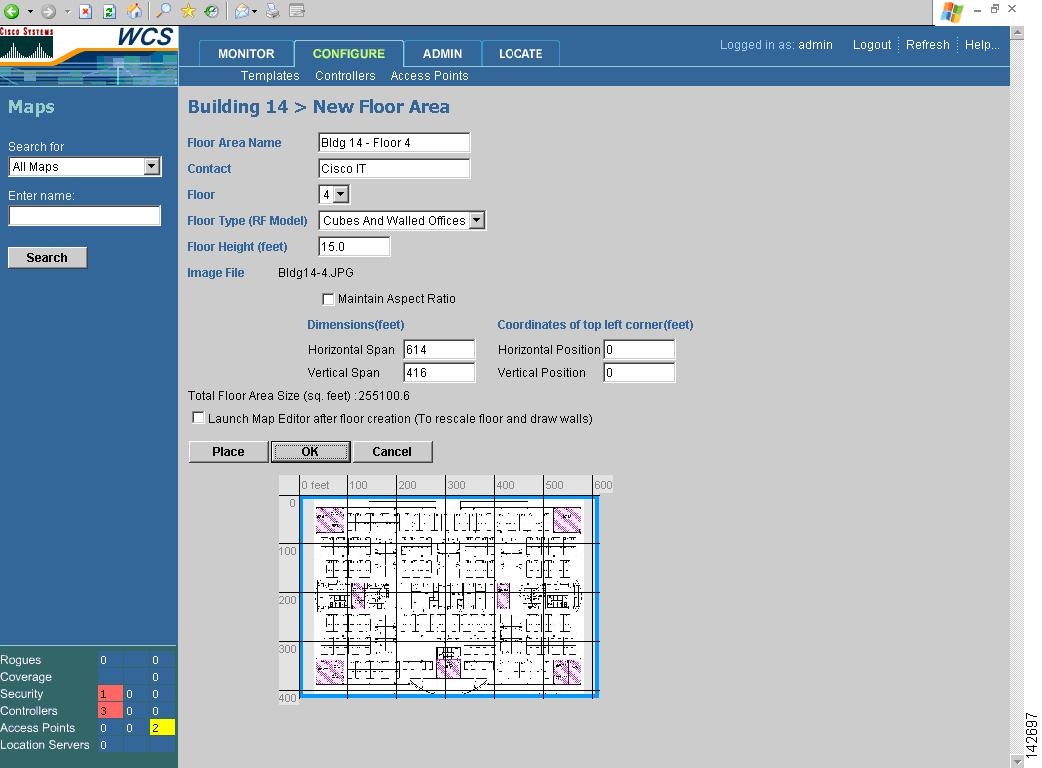The width and height of the screenshot is (1042, 768).
Task: Click the Print icon in browser toolbar
Action: point(272,11)
